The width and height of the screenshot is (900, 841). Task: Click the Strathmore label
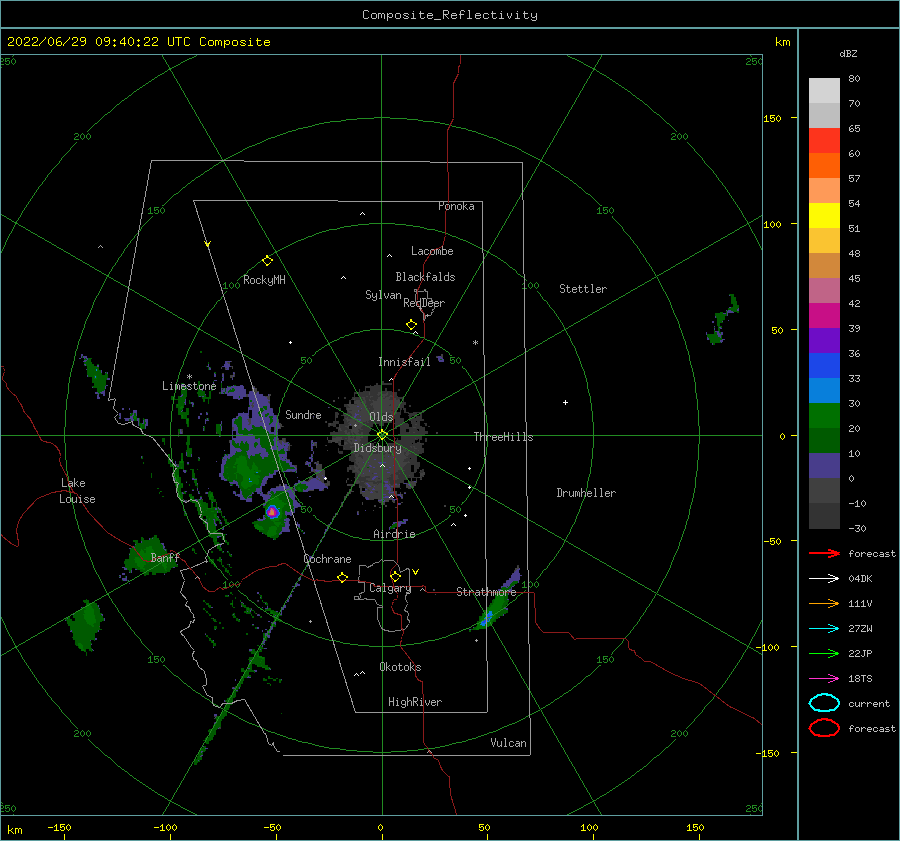[x=486, y=592]
